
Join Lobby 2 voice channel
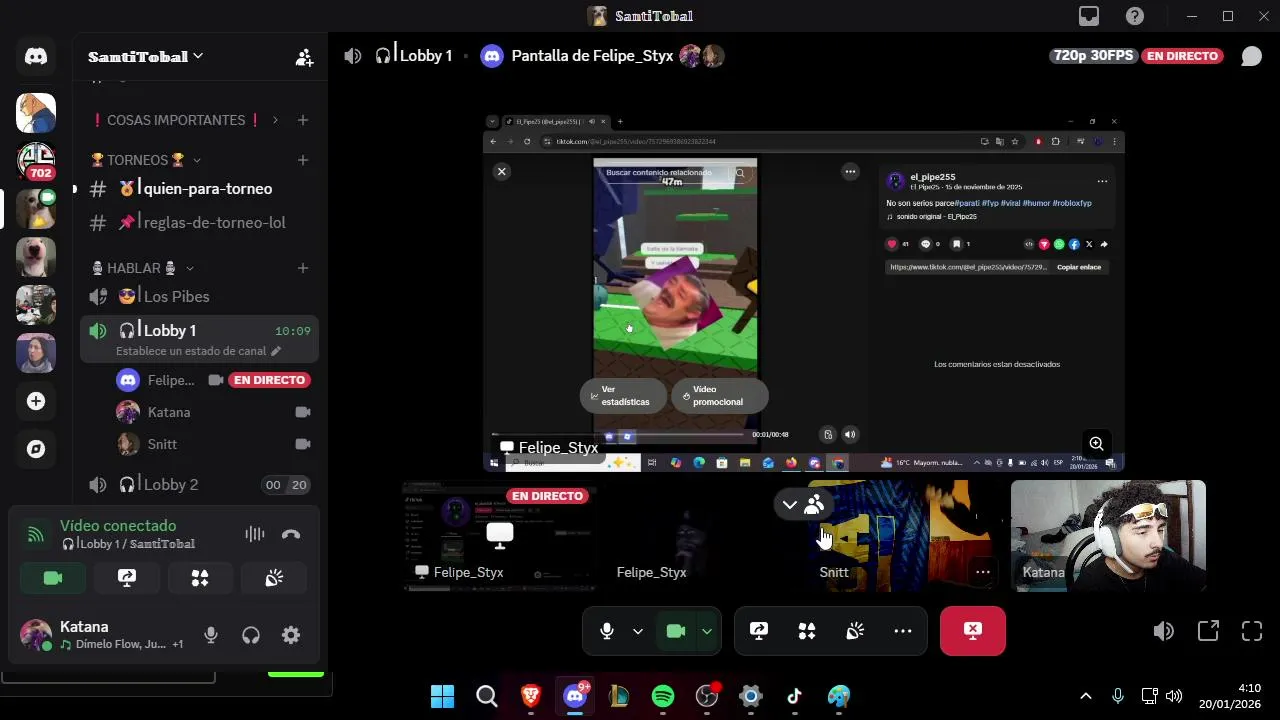200,485
